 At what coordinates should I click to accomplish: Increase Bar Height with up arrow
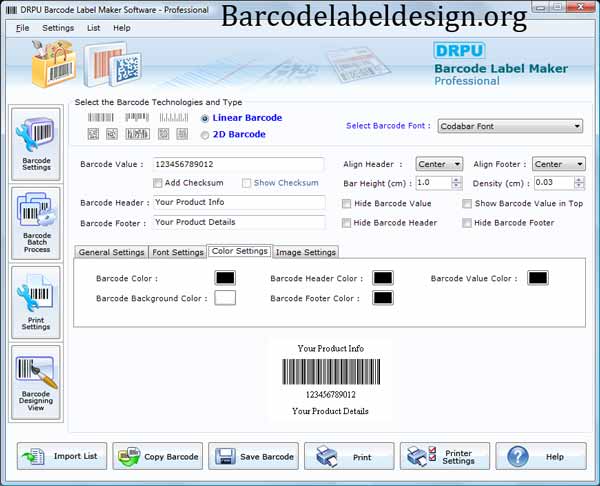(456, 179)
